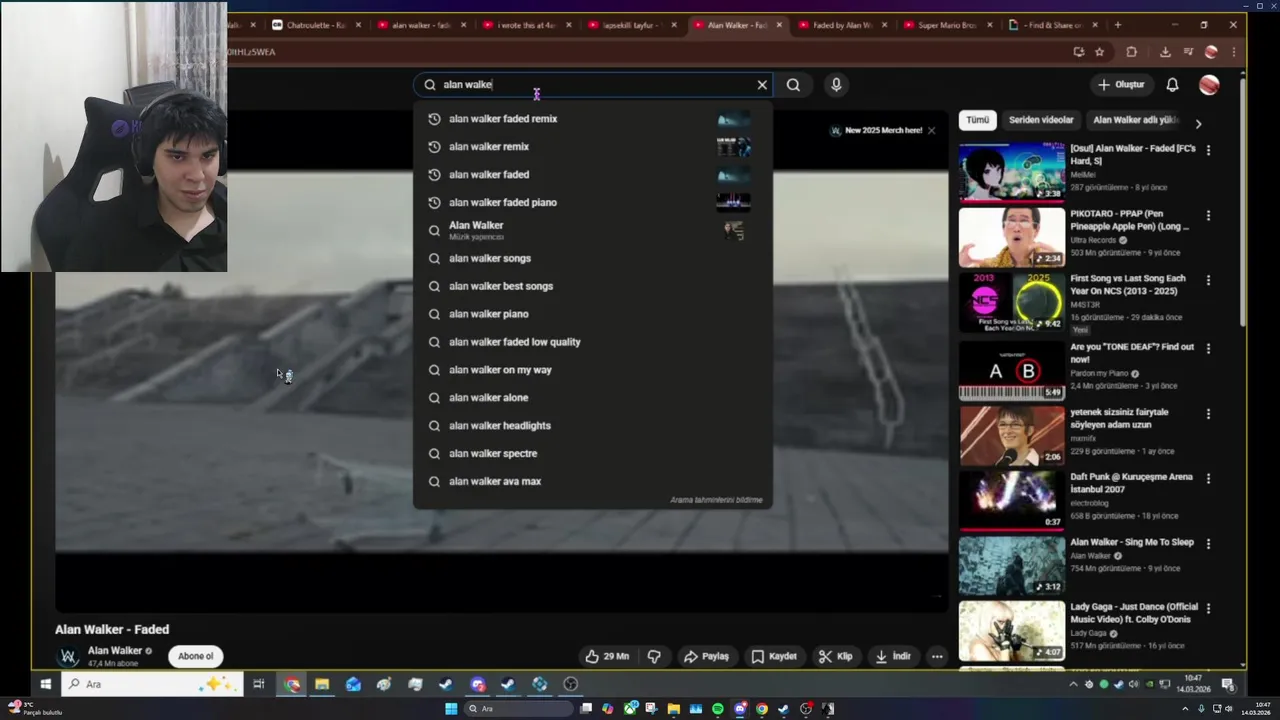1280x720 pixels.
Task: Select the Seriden videolar filter chip
Action: (x=1041, y=120)
